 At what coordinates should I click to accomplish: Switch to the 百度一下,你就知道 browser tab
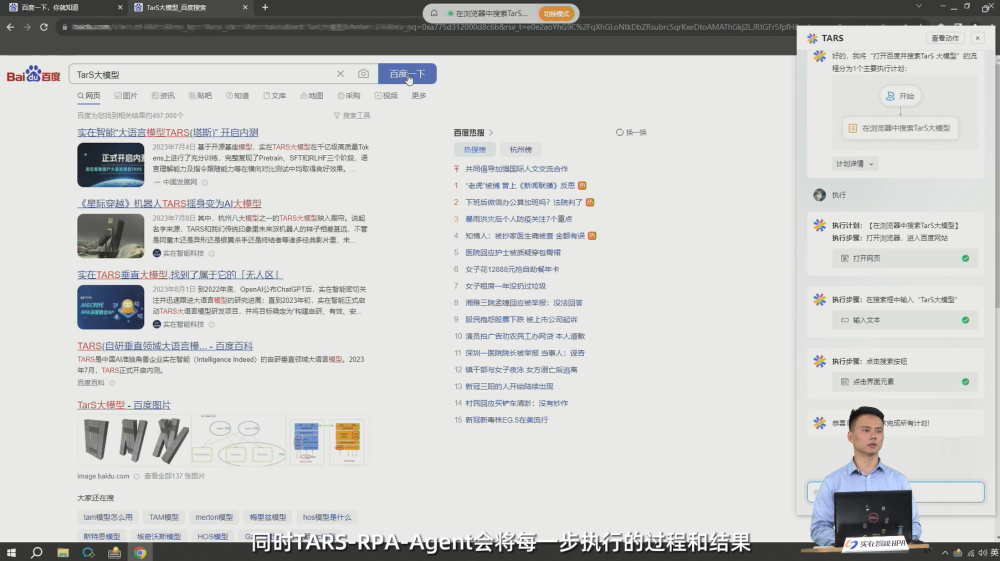(64, 8)
